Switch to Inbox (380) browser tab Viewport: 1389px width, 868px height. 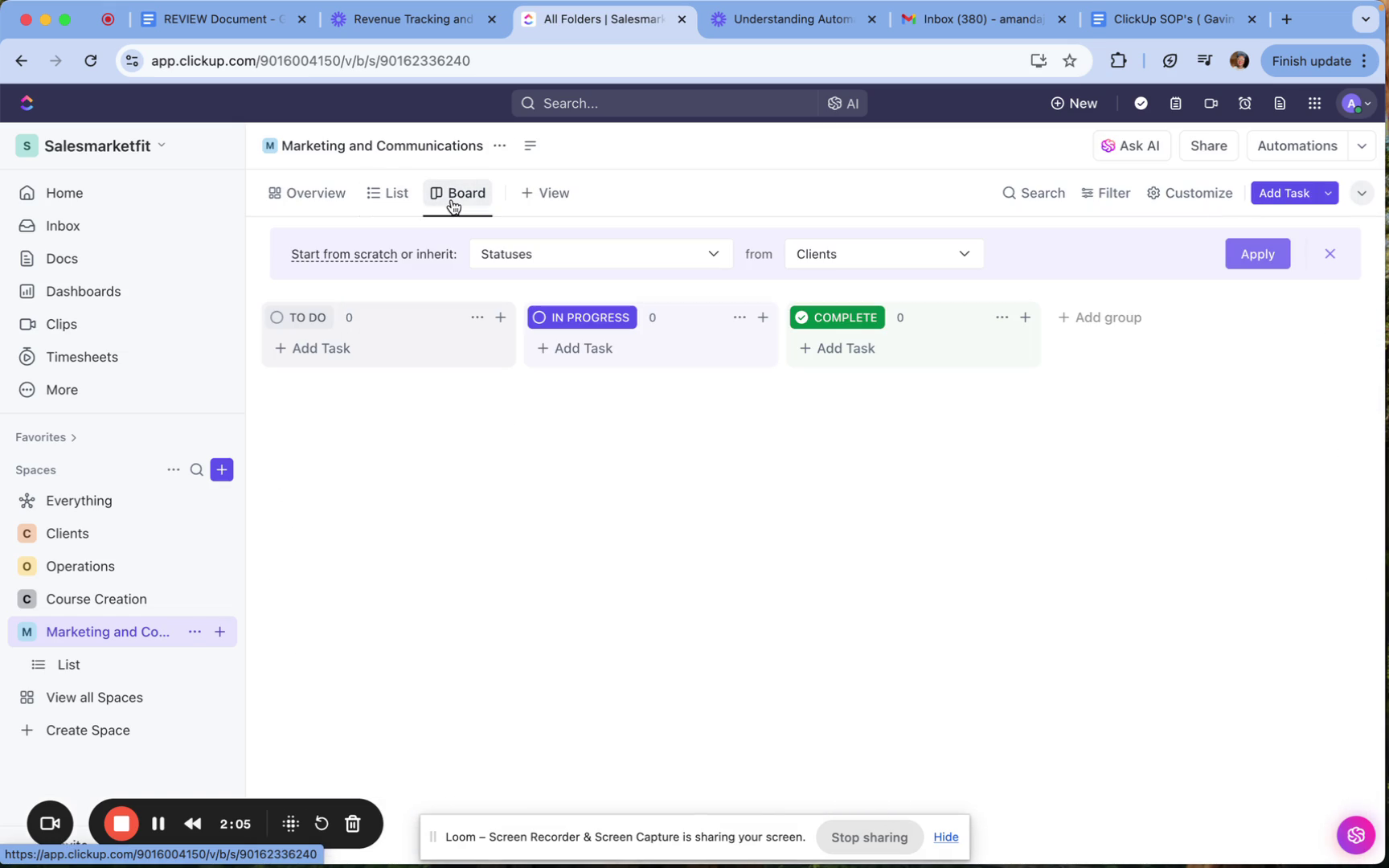click(983, 19)
